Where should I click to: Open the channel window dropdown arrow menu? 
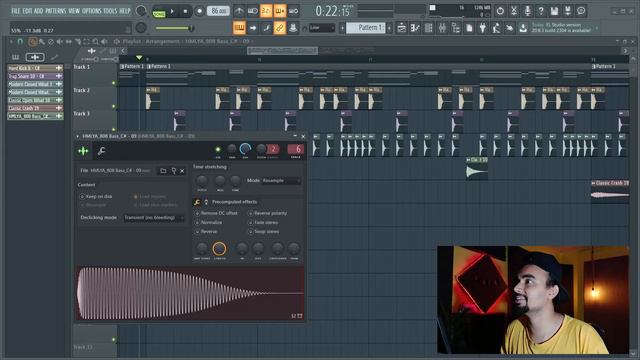(77, 136)
